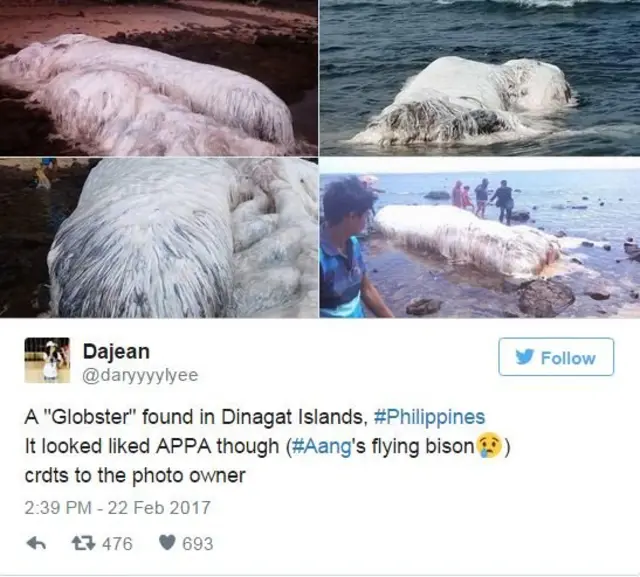Image resolution: width=640 pixels, height=577 pixels.
Task: Click the 'crdts to the photo owner' line
Action: [x=135, y=476]
